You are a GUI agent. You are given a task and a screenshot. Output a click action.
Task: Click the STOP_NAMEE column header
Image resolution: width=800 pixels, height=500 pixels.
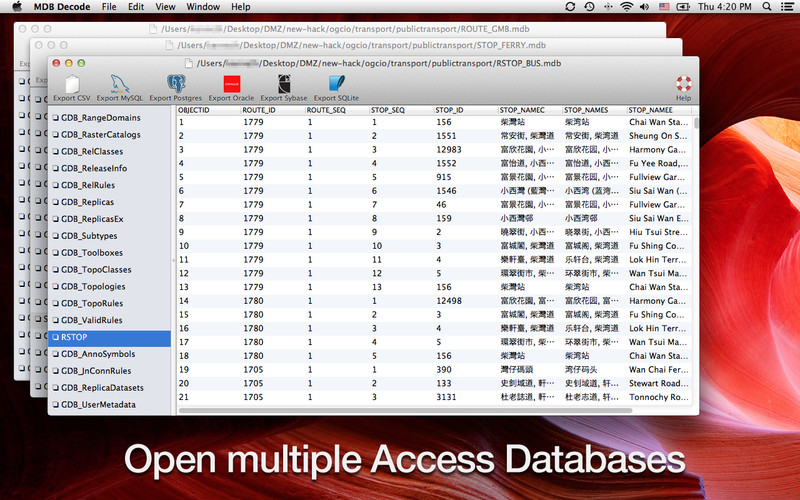pyautogui.click(x=659, y=110)
